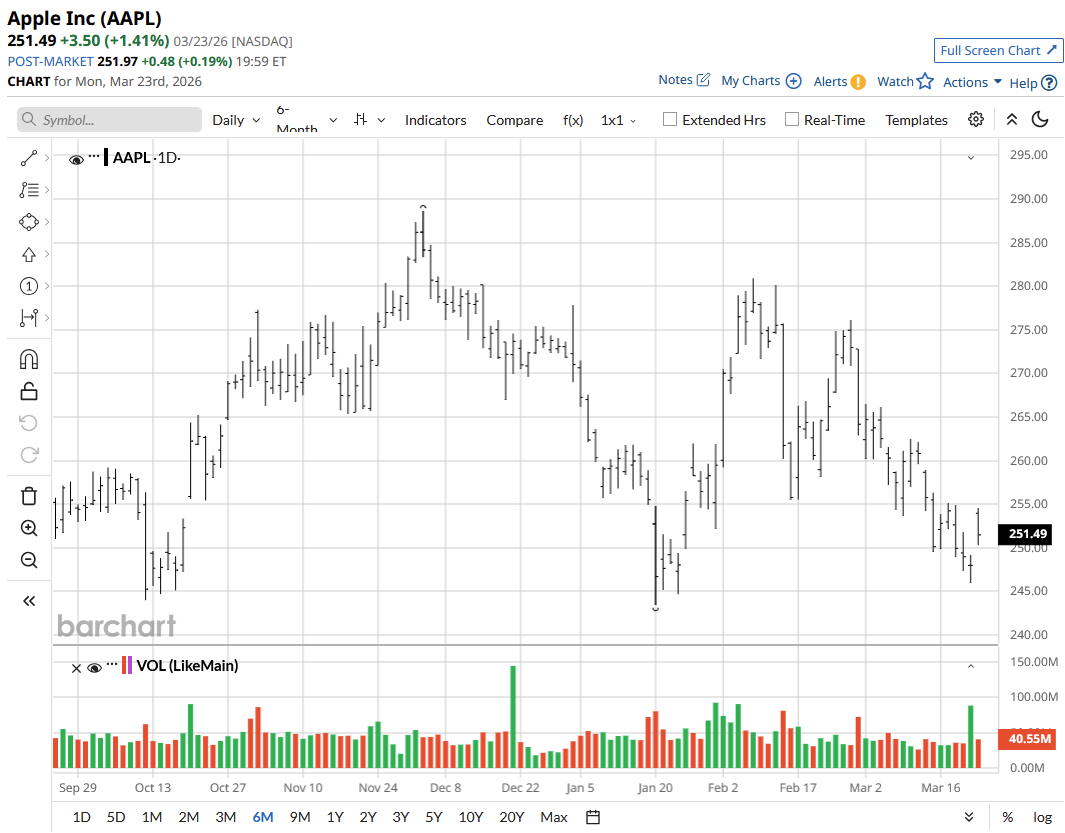Hide the VOL indicator

coord(94,668)
